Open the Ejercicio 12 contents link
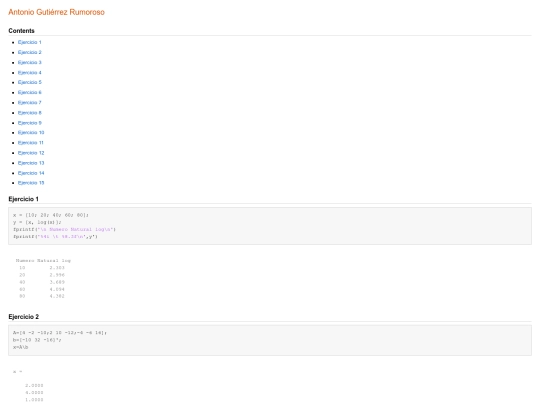Screen dimensions: 540x405 point(31,153)
